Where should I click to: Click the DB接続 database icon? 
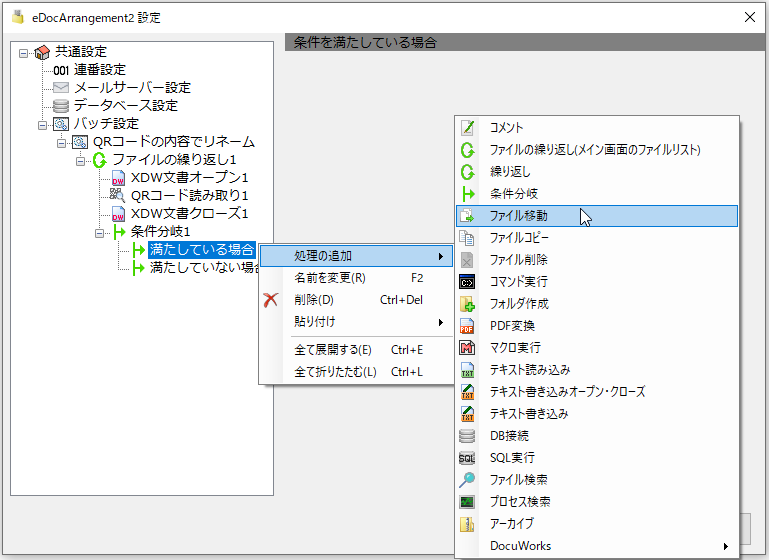pos(467,435)
